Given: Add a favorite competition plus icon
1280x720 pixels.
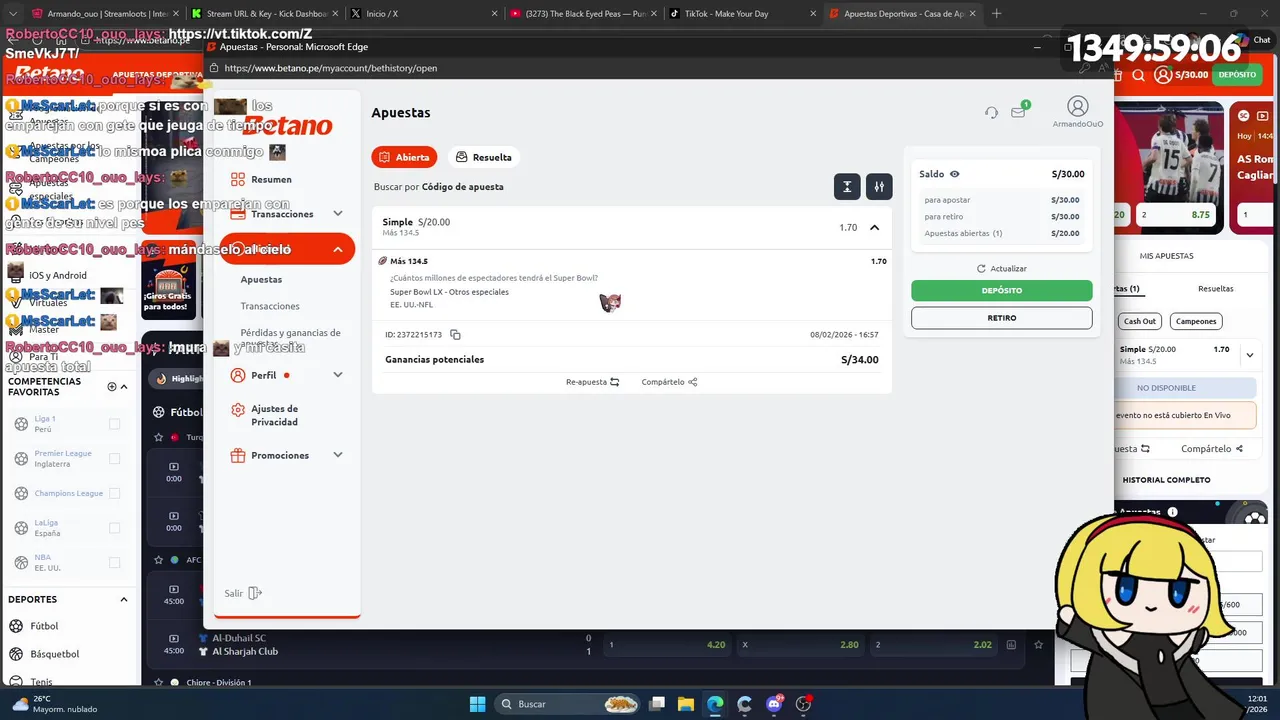Looking at the screenshot, I should click(112, 386).
